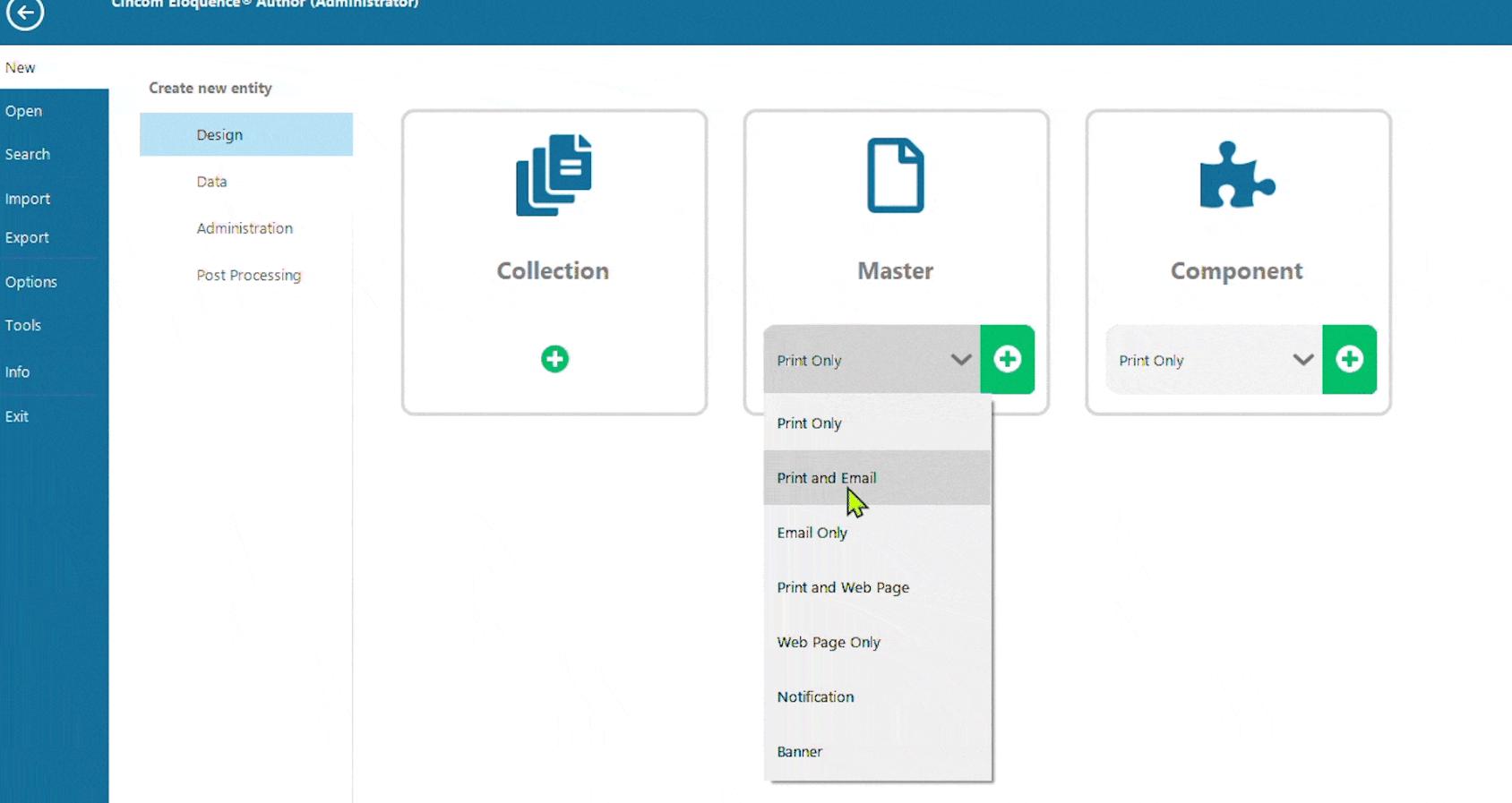Select Web Page Only option
This screenshot has width=1512, height=803.
pos(829,642)
